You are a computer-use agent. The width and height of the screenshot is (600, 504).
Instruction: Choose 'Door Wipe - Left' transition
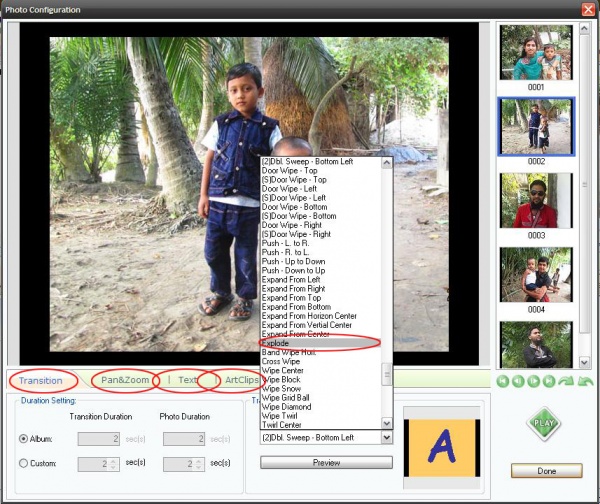tap(321, 189)
